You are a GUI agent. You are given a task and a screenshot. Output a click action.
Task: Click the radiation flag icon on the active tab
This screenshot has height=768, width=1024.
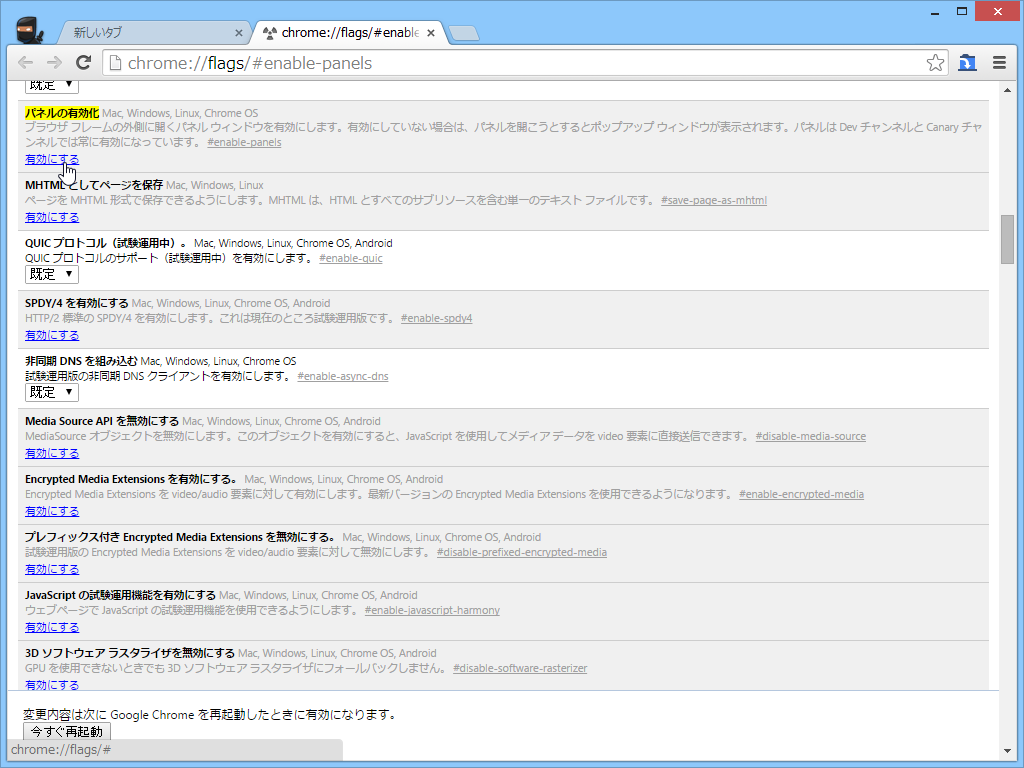tap(268, 31)
